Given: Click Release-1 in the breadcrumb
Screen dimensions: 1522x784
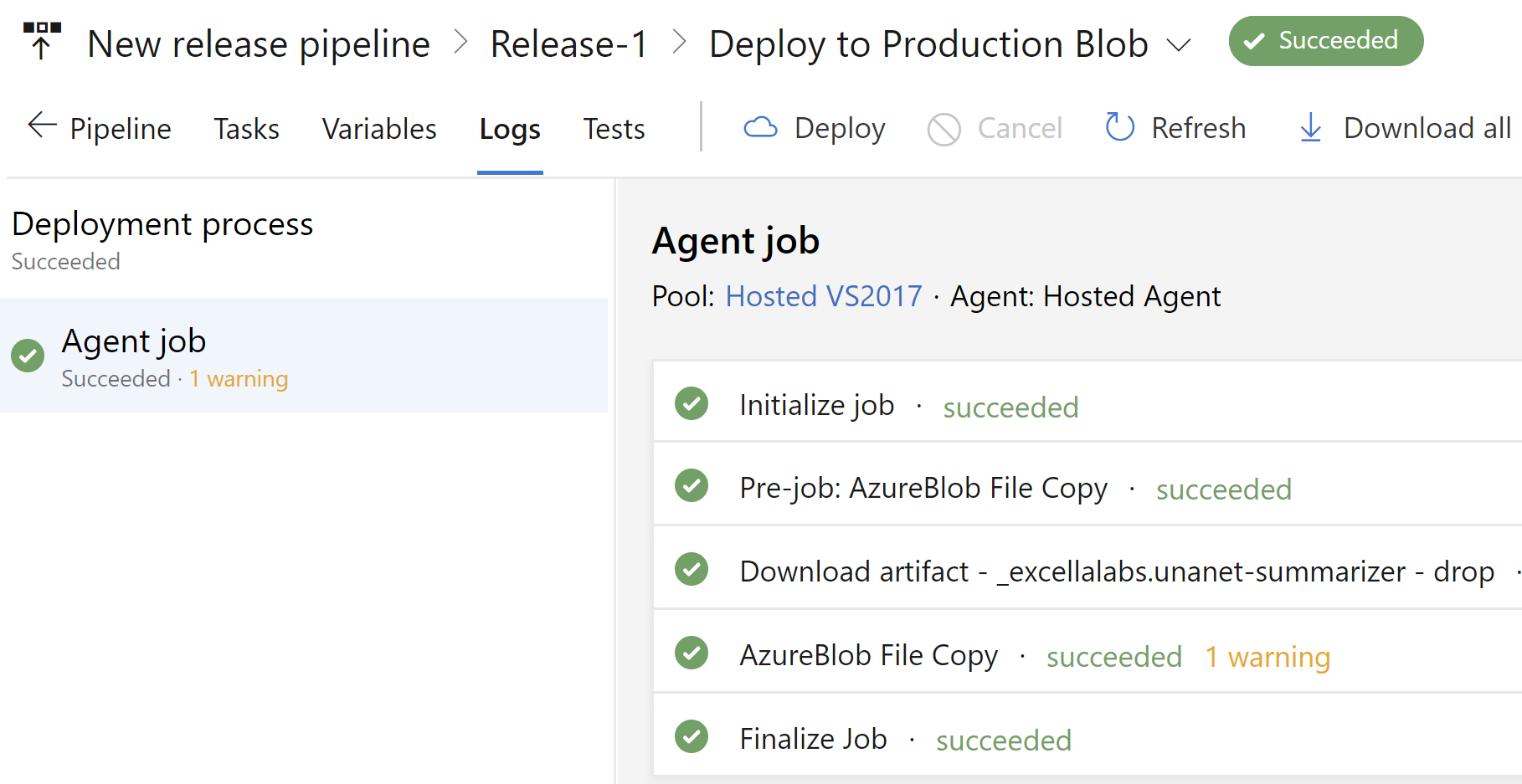Looking at the screenshot, I should tap(568, 44).
